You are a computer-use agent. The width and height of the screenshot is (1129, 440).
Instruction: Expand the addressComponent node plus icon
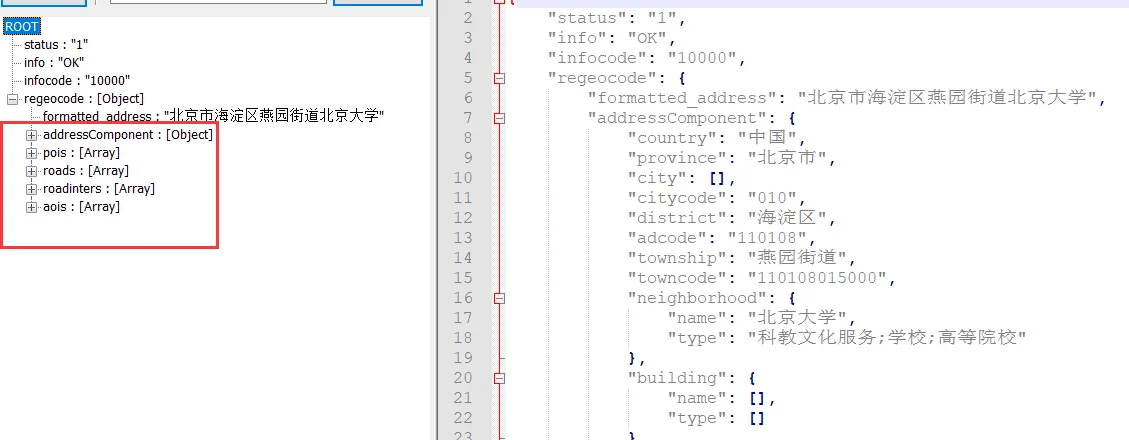pos(31,135)
